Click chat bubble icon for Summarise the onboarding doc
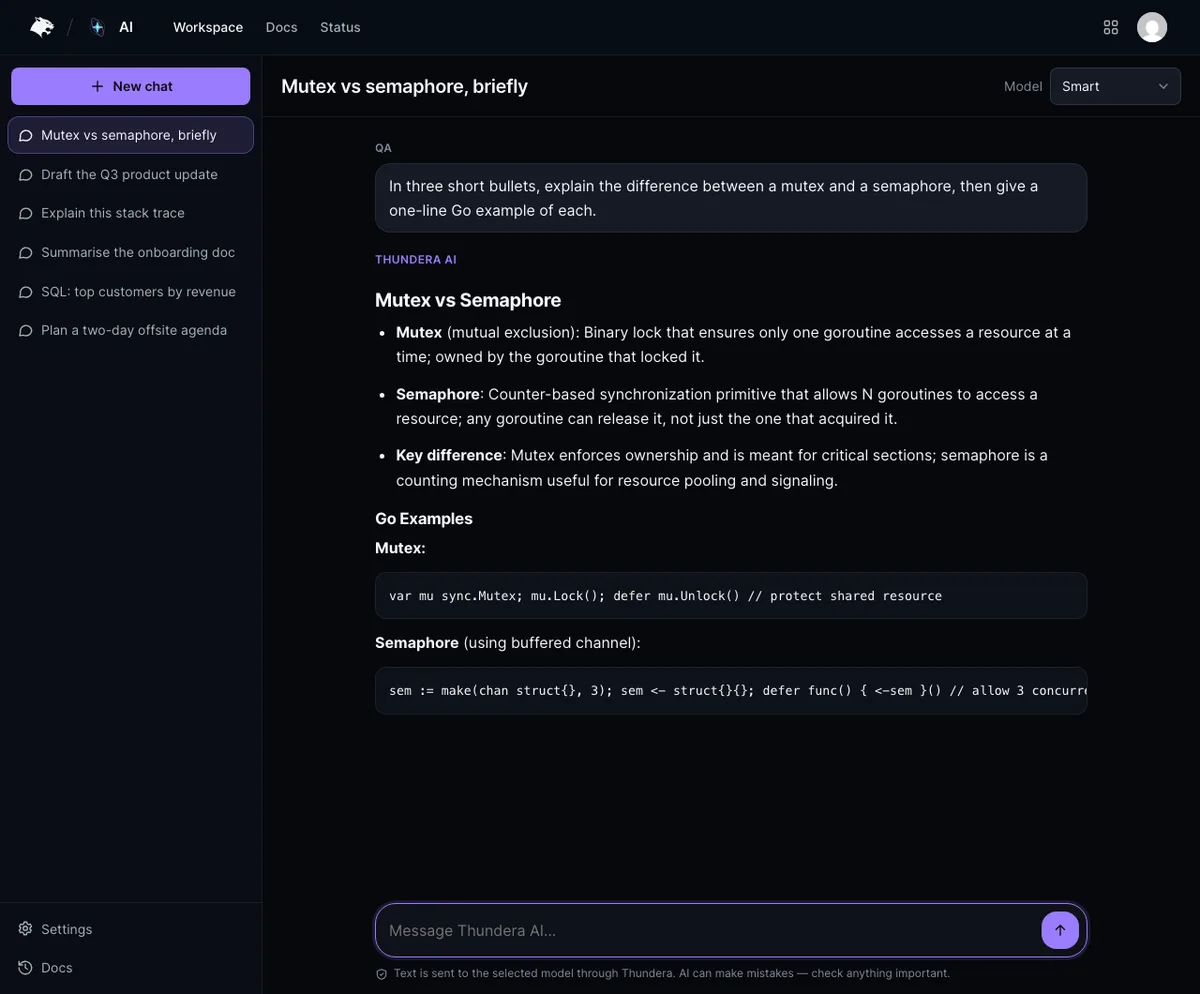 [x=26, y=252]
